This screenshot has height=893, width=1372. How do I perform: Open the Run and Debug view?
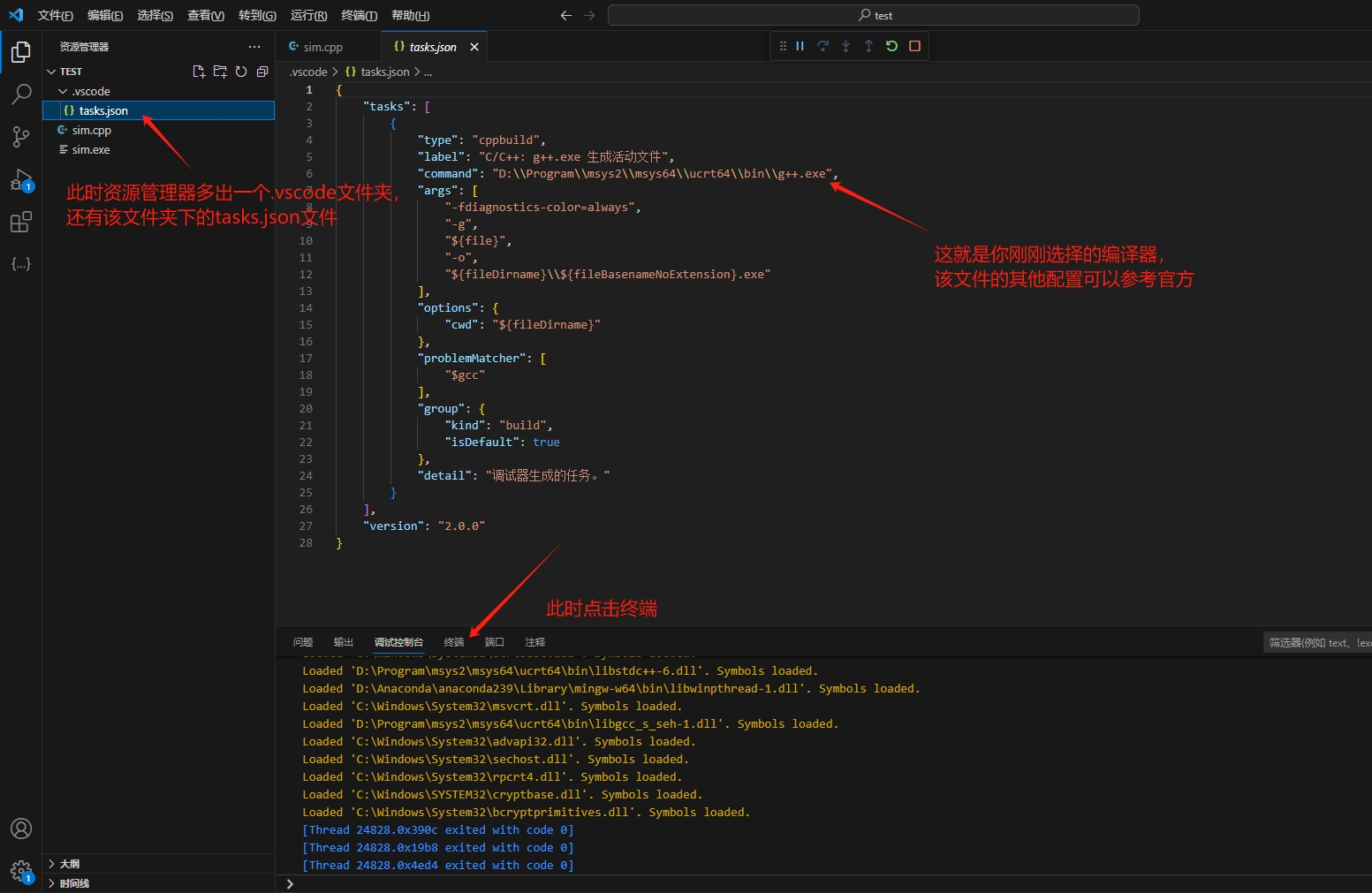21,180
